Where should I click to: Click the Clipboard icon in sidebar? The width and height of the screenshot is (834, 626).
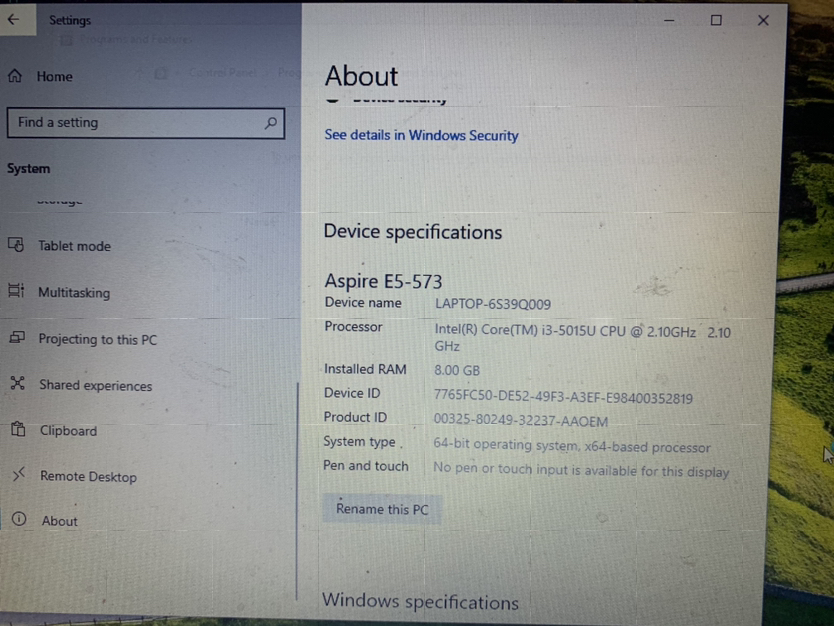[x=17, y=430]
